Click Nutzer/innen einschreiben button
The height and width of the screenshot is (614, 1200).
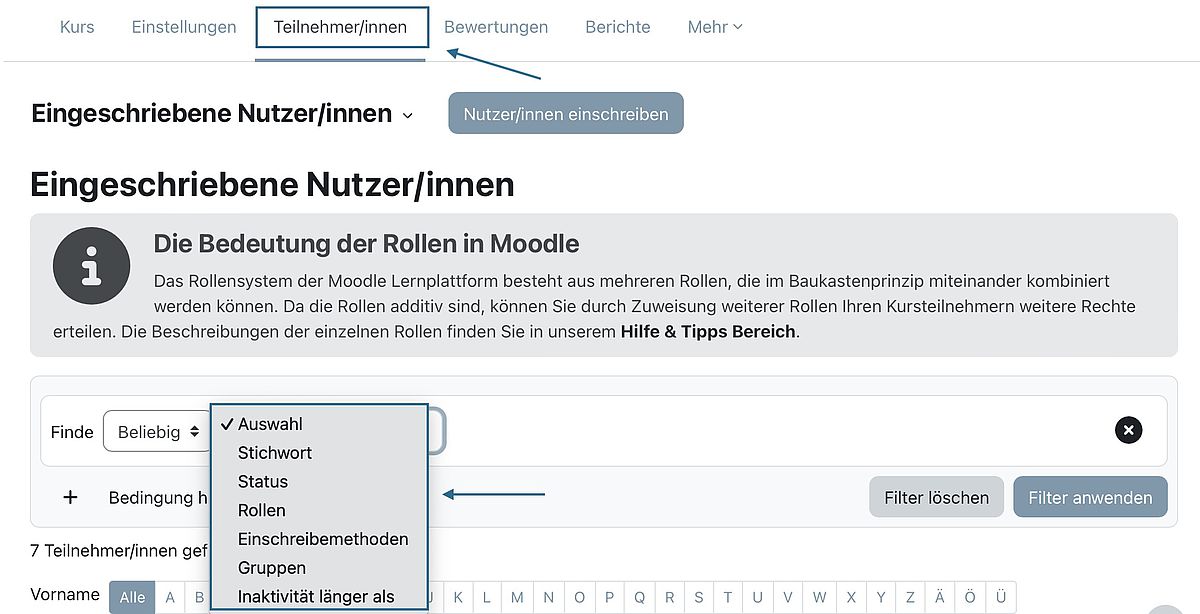click(x=566, y=113)
